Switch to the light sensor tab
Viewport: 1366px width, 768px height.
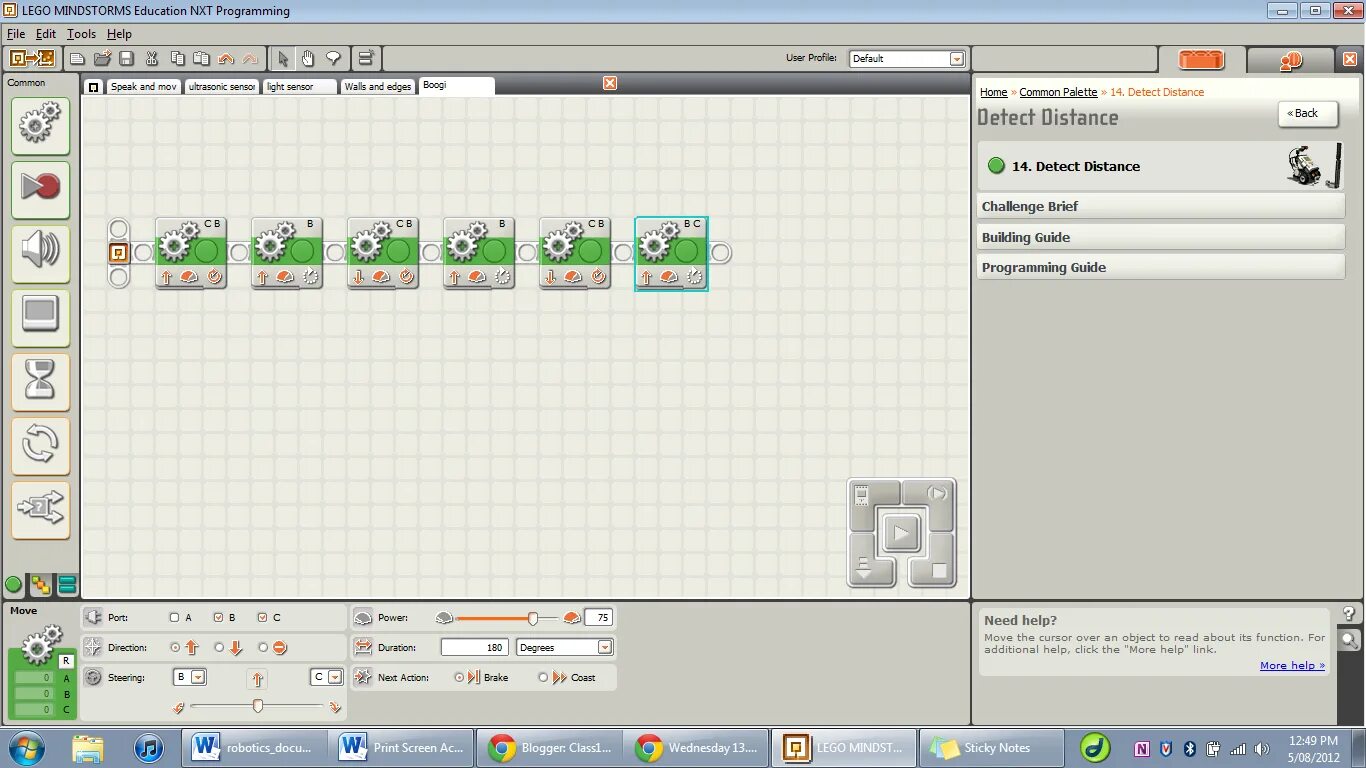pyautogui.click(x=299, y=87)
